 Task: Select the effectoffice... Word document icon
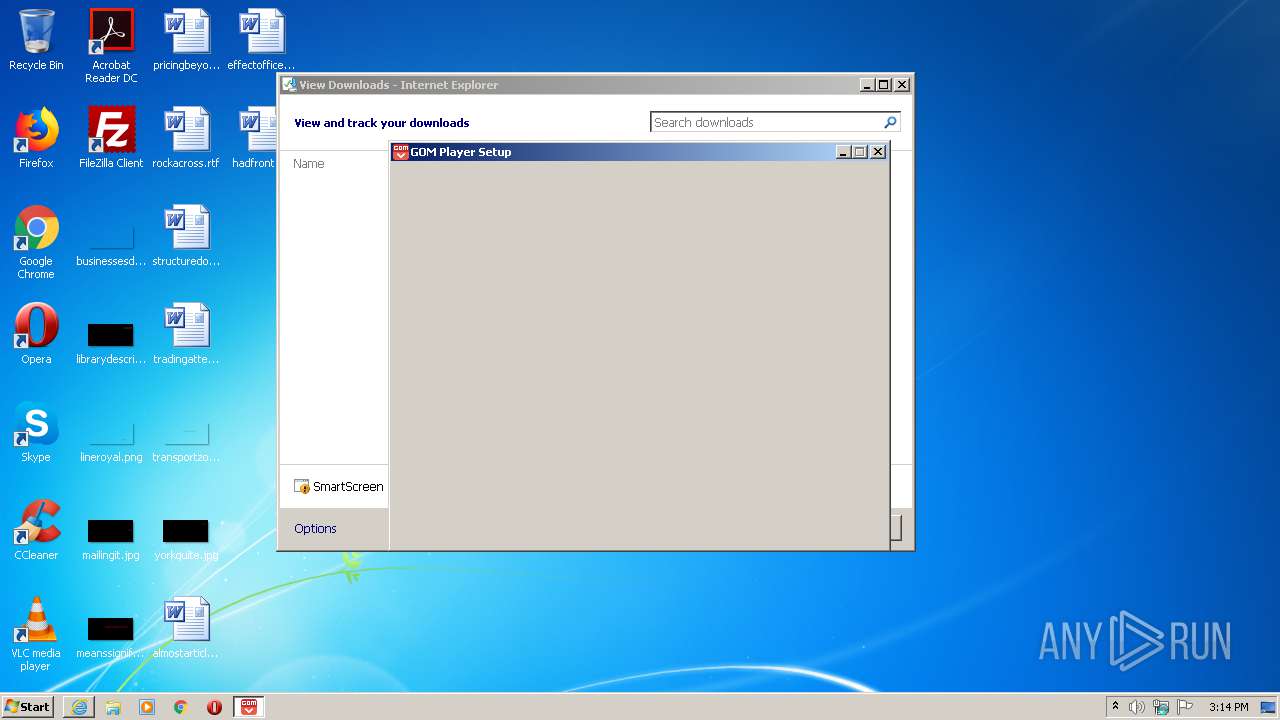(x=261, y=40)
